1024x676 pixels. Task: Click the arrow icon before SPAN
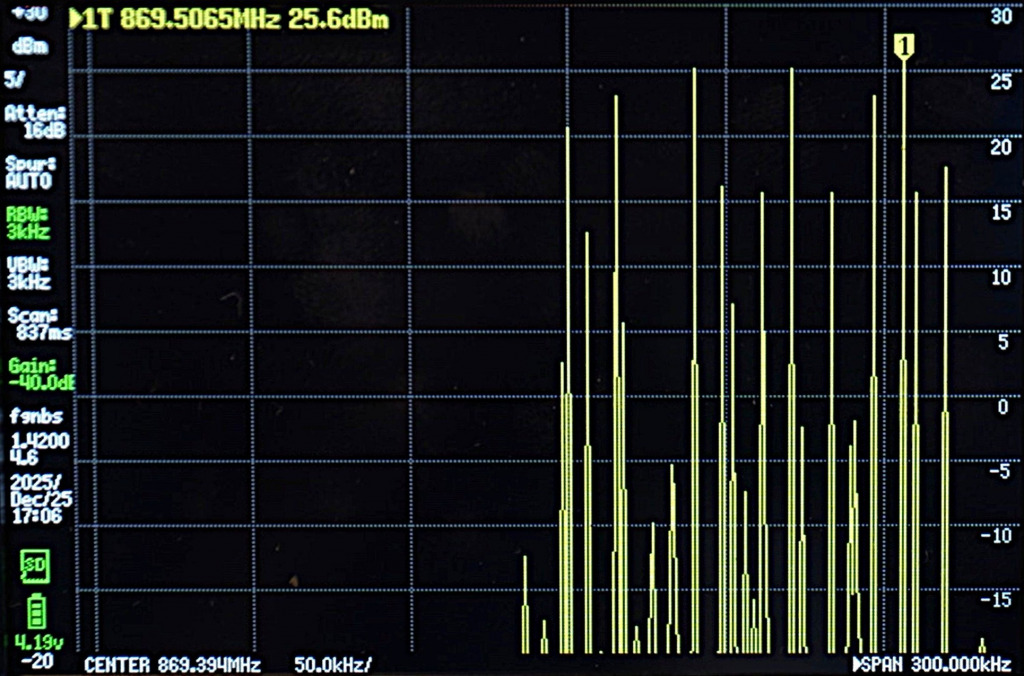(x=857, y=665)
